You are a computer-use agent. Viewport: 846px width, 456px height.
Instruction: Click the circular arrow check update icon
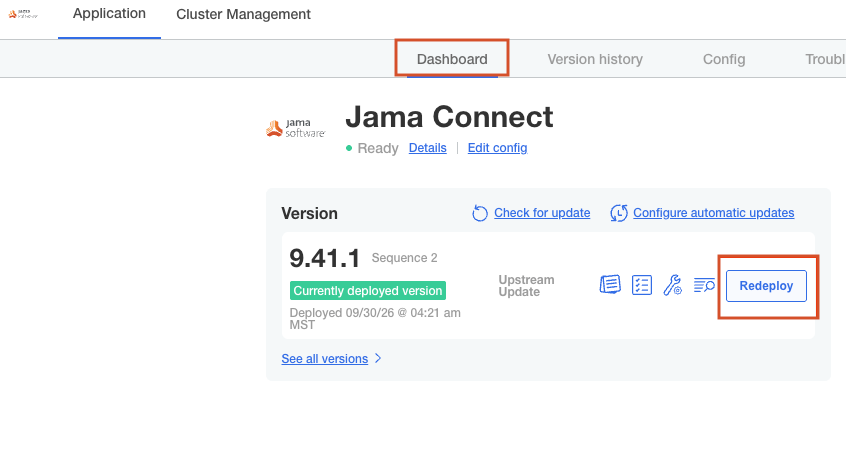[480, 213]
